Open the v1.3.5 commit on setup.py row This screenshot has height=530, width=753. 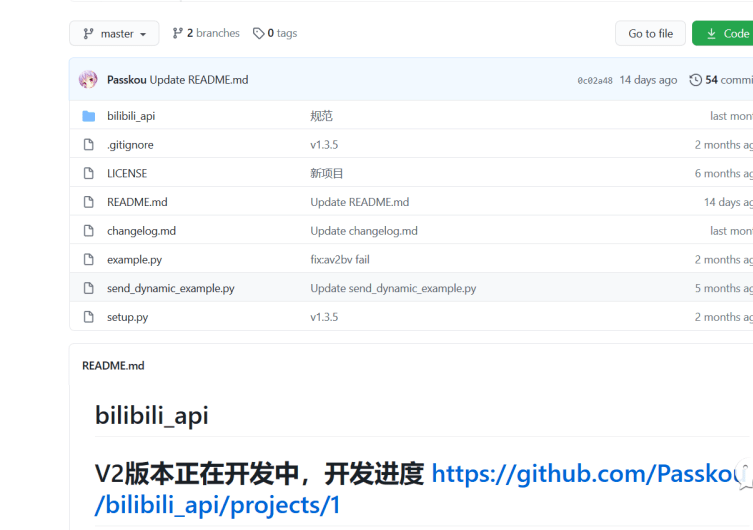324,317
